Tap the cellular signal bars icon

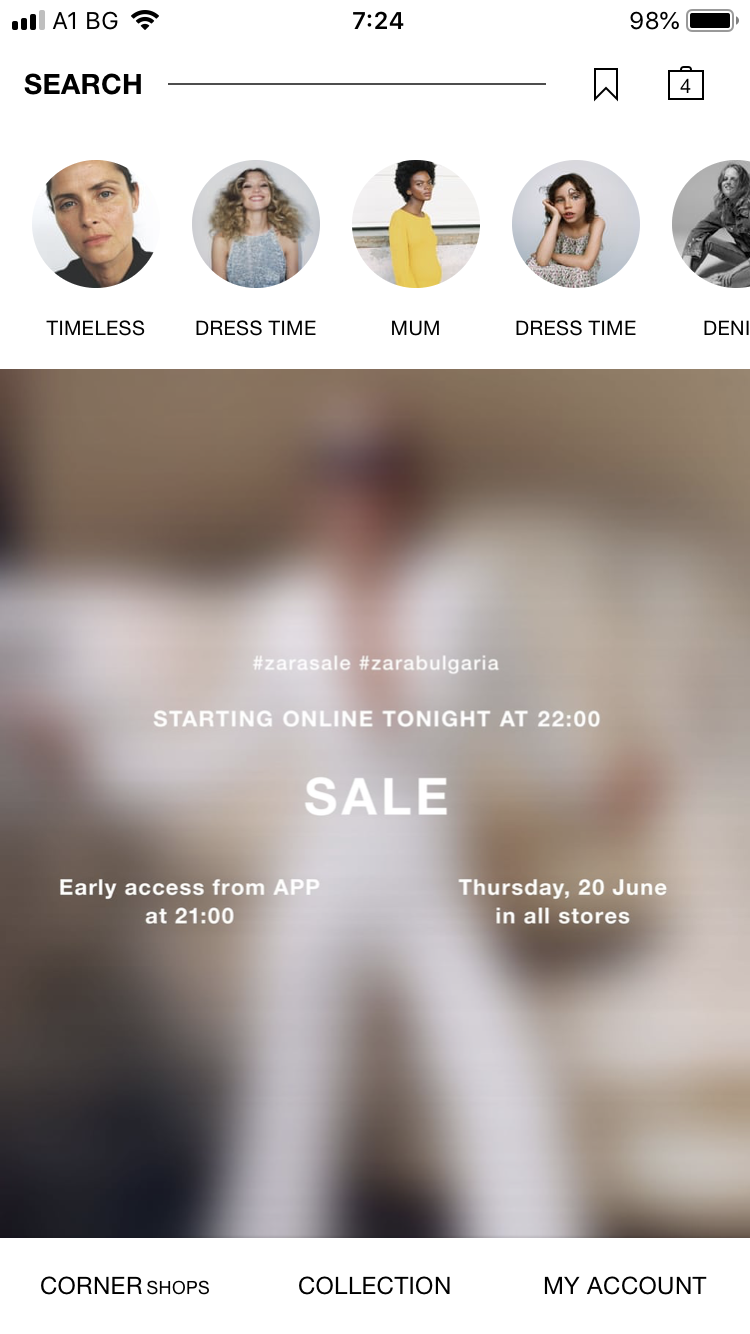point(29,21)
